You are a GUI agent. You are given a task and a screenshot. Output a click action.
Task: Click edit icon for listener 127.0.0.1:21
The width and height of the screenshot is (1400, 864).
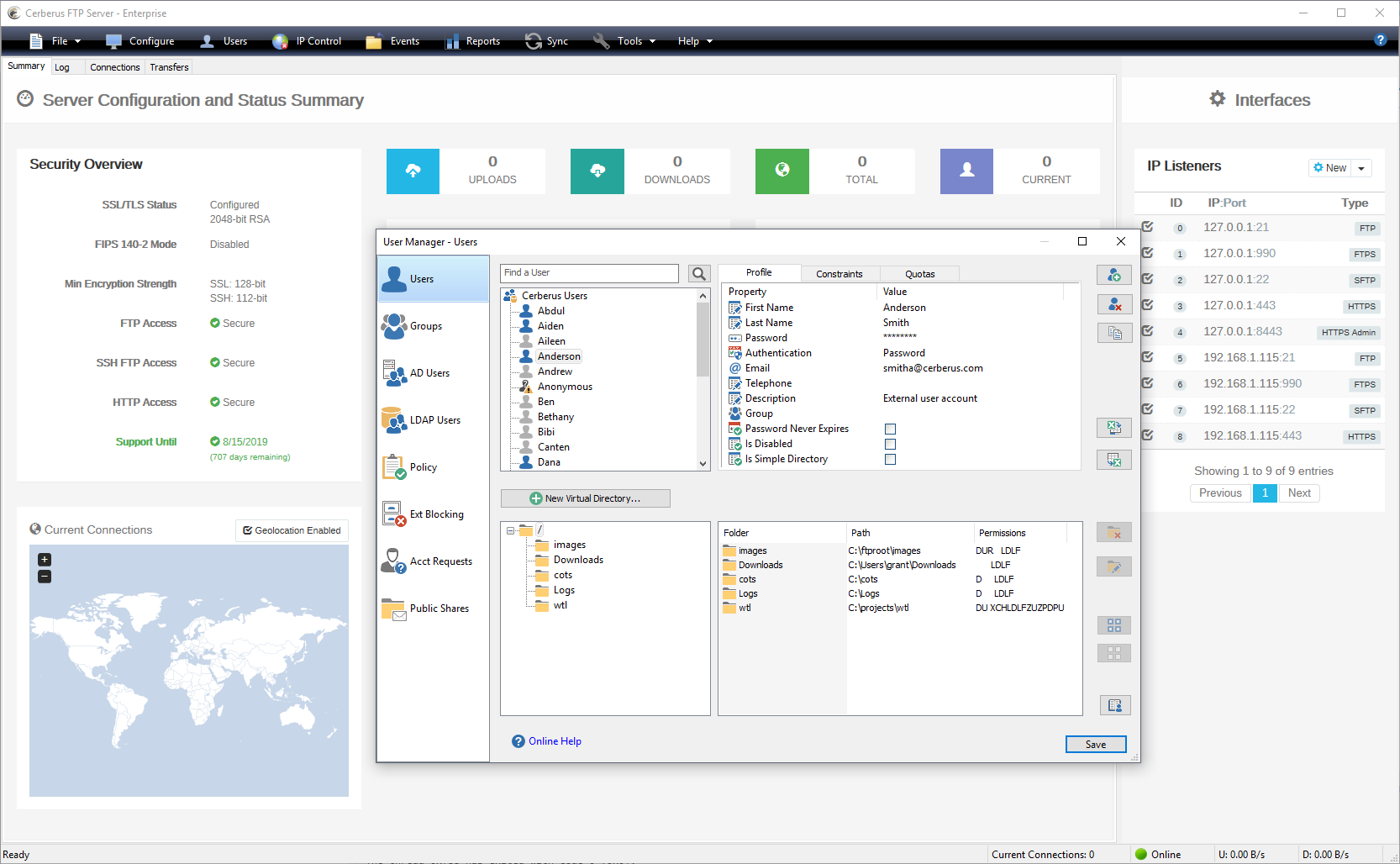(1148, 227)
